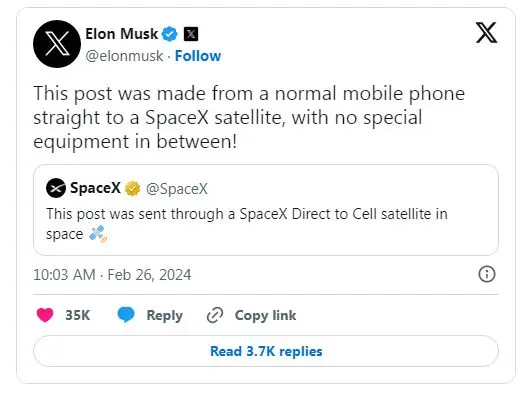This screenshot has height=397, width=531.
Task: Follow Elon Musk
Action: coord(198,56)
